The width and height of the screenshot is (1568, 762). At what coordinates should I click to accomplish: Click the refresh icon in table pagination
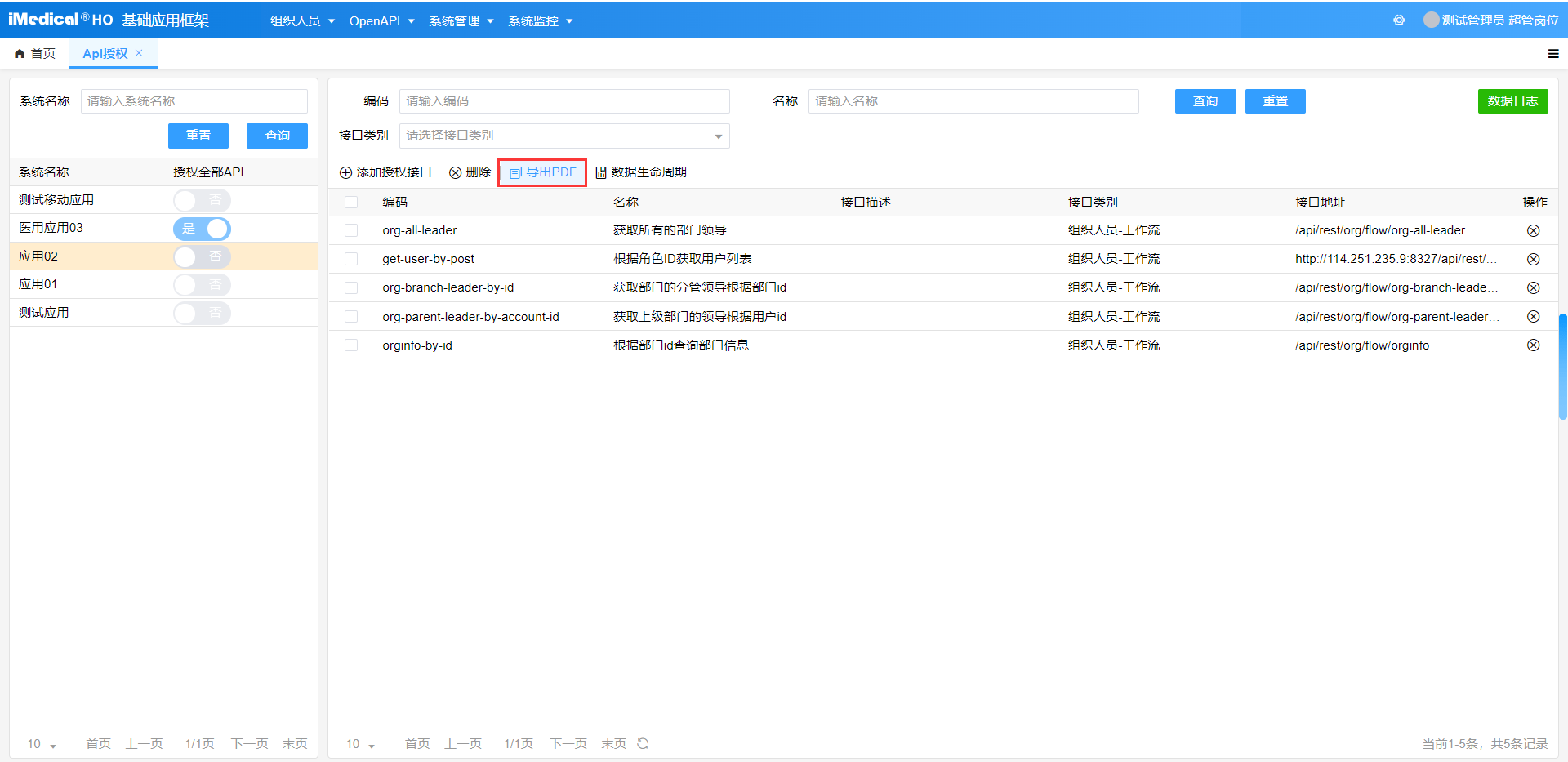point(643,743)
